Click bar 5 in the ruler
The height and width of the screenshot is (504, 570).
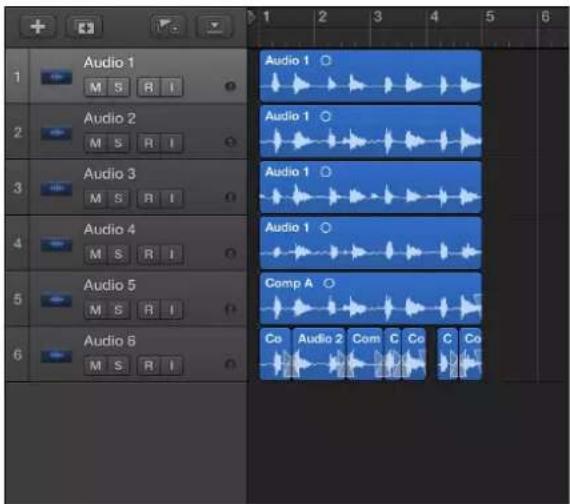tap(490, 17)
